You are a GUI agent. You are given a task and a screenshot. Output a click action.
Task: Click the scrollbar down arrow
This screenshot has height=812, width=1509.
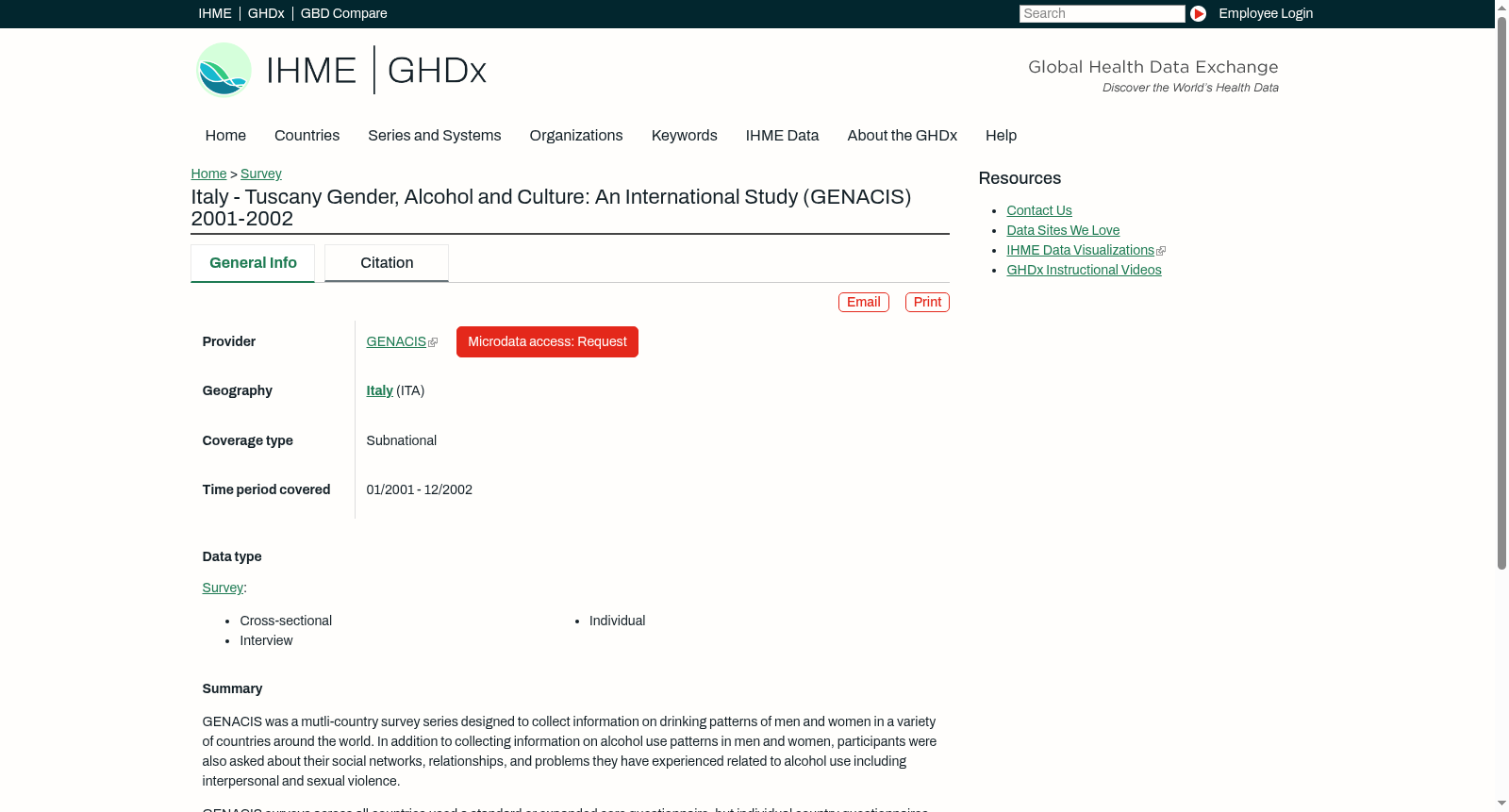pos(1501,804)
